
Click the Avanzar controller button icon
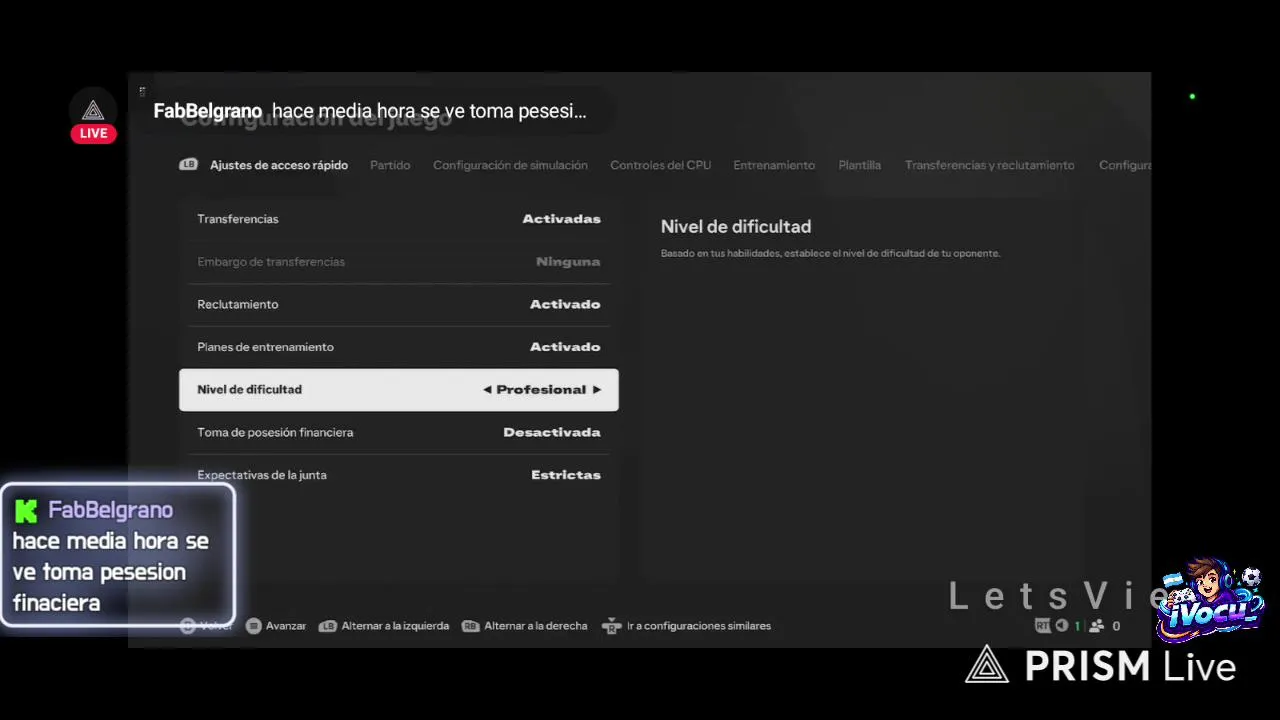(x=254, y=626)
